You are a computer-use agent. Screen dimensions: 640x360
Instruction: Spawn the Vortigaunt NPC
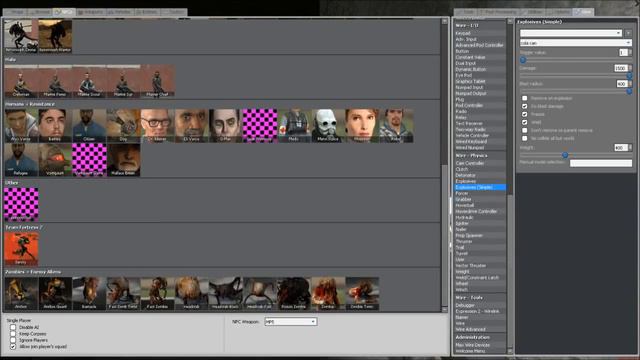pos(55,160)
